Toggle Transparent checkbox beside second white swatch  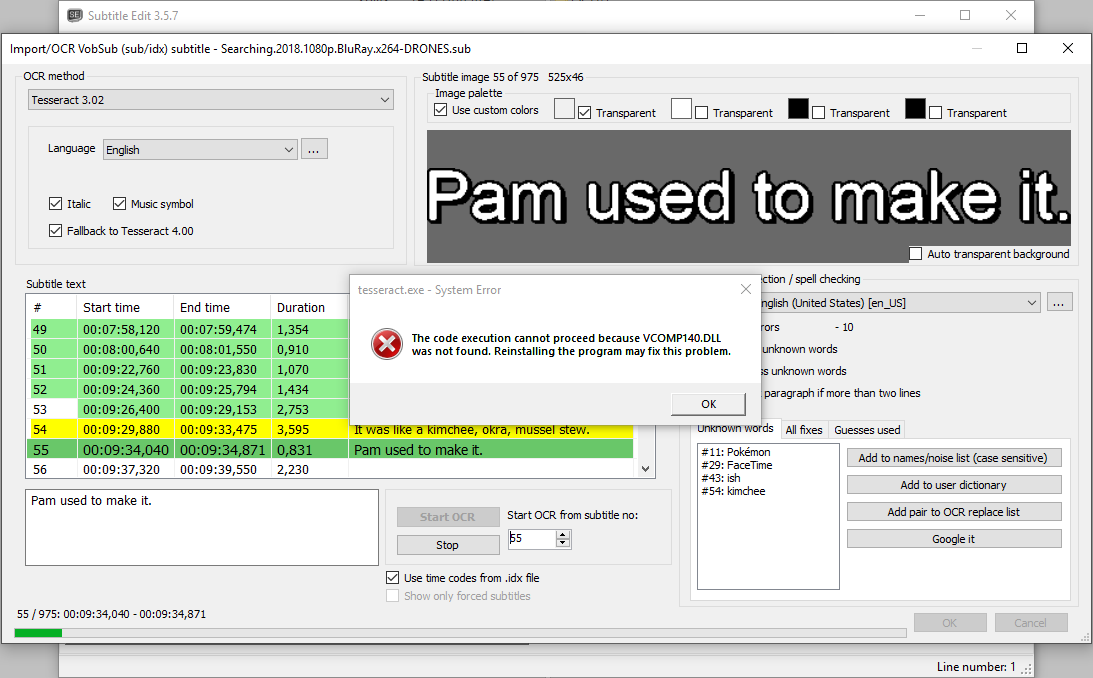(702, 112)
